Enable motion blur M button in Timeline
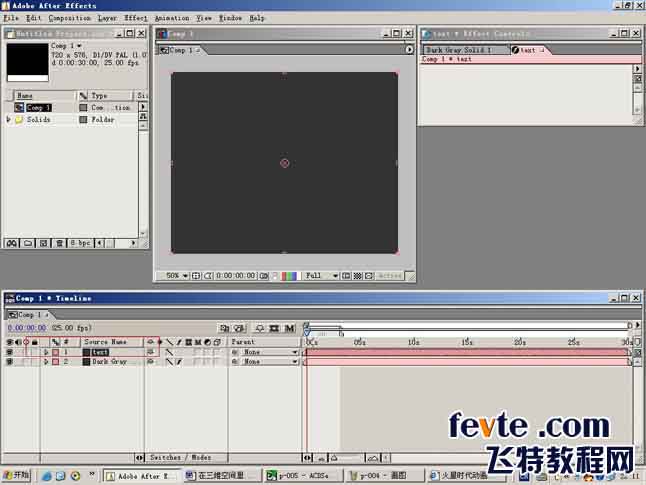Screen dimensions: 646x485 pos(290,328)
